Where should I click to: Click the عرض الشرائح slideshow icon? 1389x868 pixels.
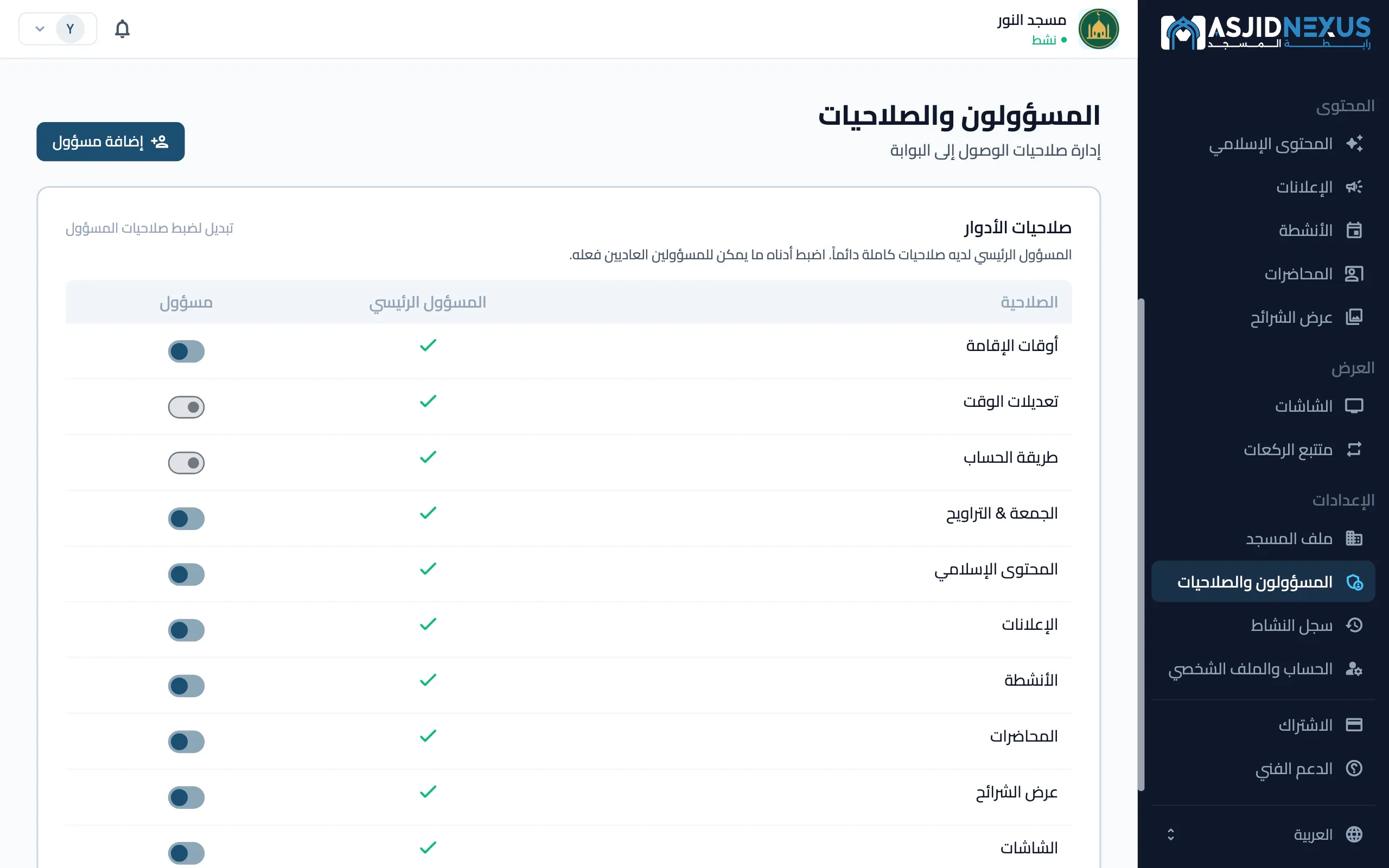tap(1354, 317)
